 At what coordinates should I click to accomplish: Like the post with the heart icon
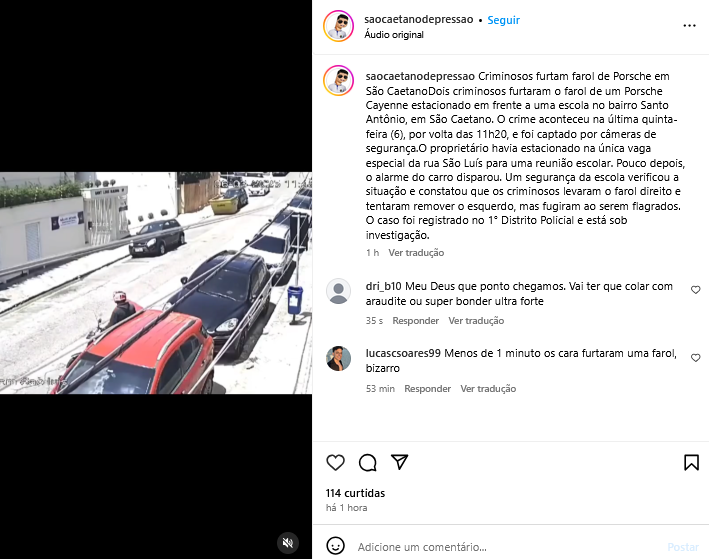coord(336,463)
